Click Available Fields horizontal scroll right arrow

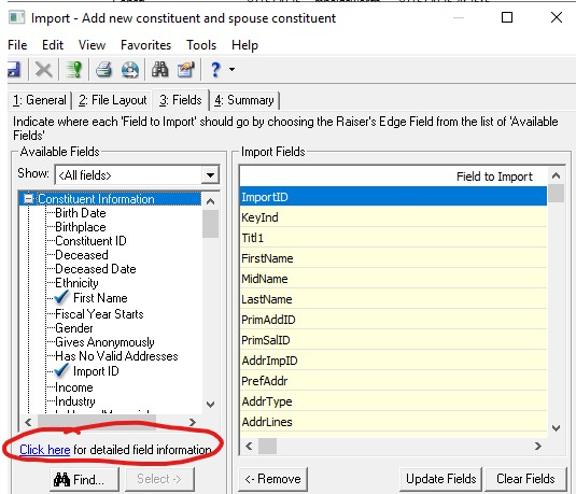click(192, 422)
